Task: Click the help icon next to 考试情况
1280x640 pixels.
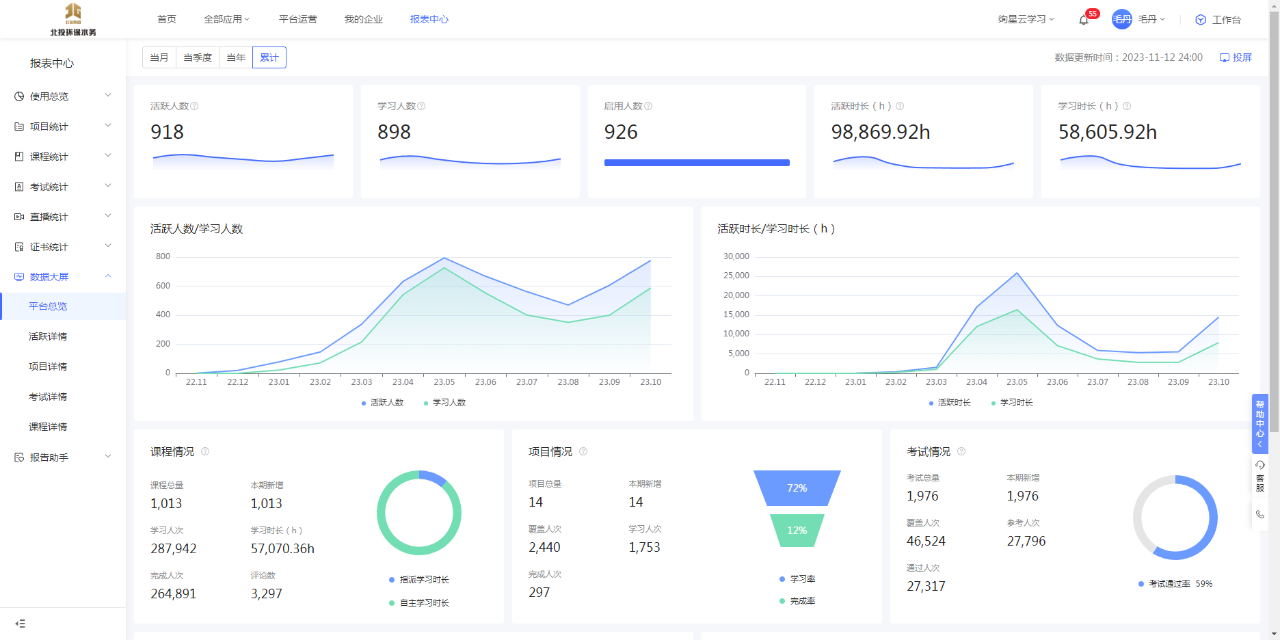Action: point(961,452)
